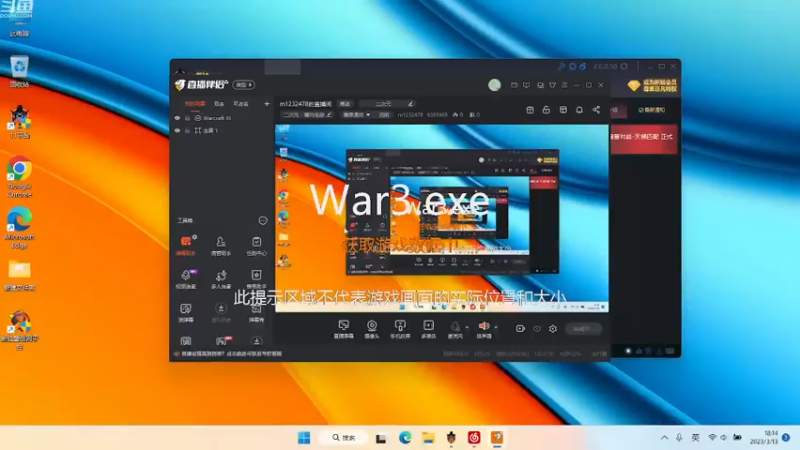This screenshot has height=450, width=800.
Task: Open the share icon above preview
Action: coord(596,110)
